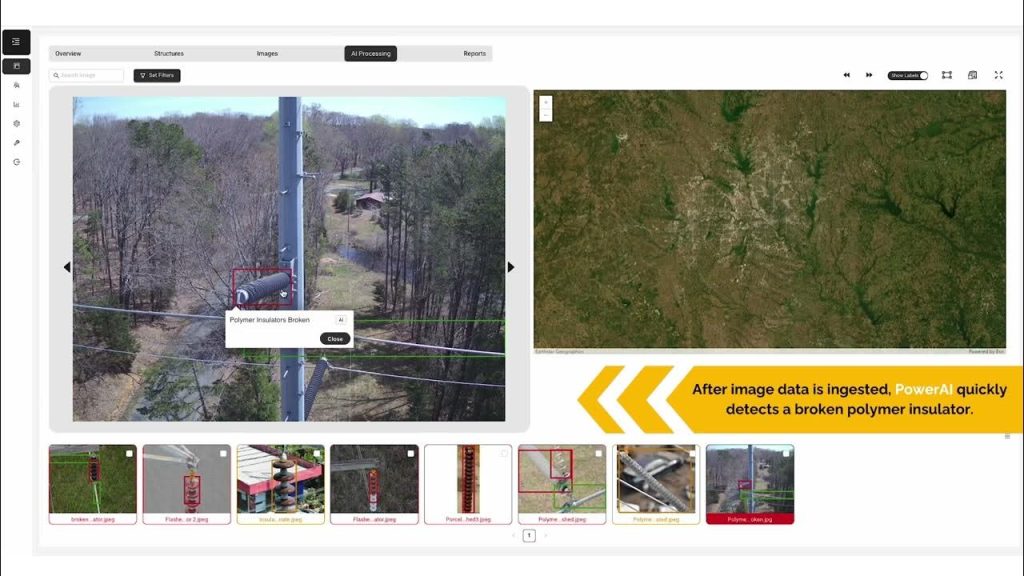Switch to the Structures tab
Viewport: 1024px width, 576px height.
coord(169,54)
